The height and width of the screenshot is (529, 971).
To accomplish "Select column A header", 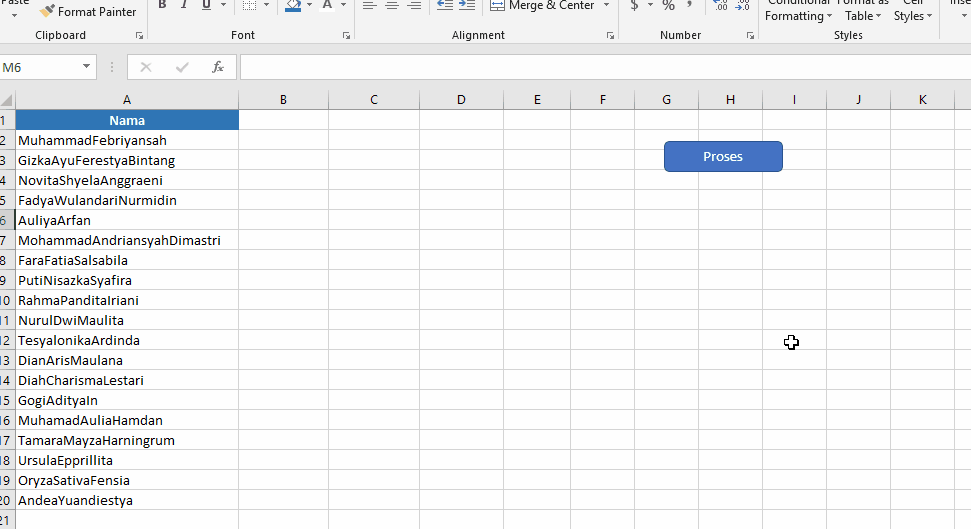I will 127,100.
